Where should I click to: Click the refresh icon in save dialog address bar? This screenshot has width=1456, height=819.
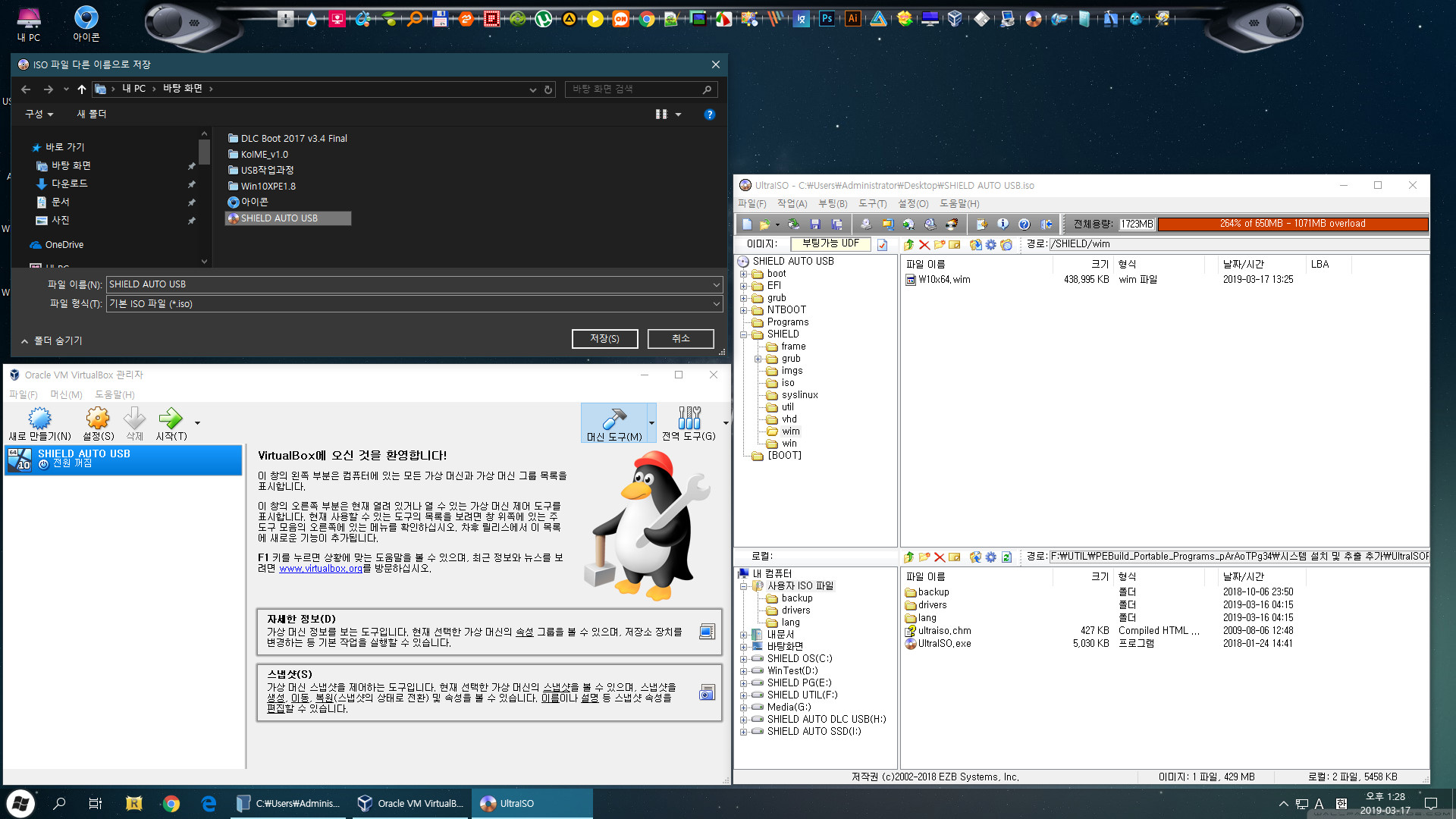(548, 89)
